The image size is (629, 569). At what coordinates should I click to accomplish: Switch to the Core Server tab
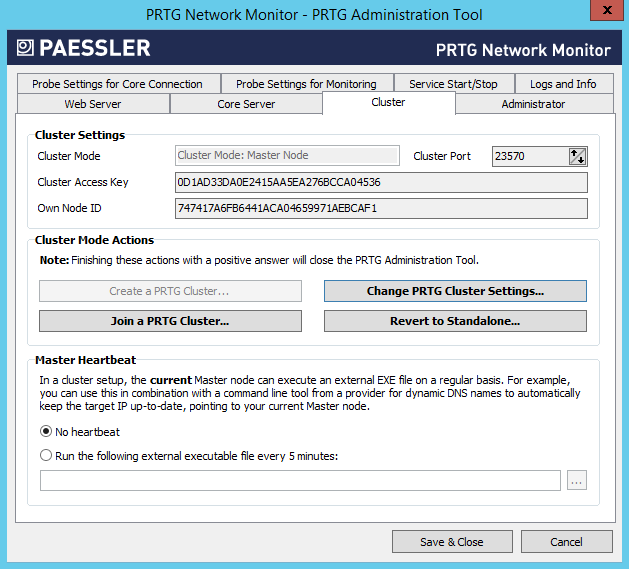tap(246, 104)
